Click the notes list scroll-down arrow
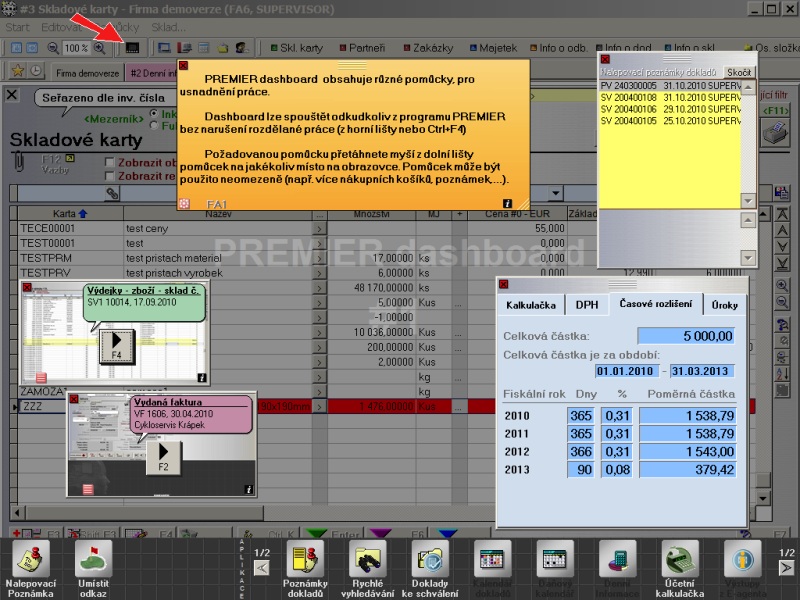800x600 pixels. tap(748, 201)
